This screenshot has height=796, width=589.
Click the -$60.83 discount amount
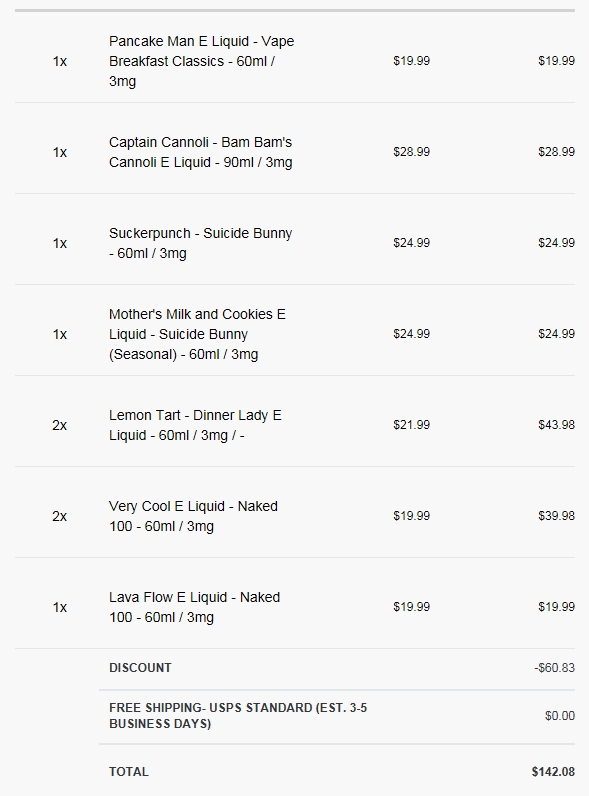coord(554,668)
